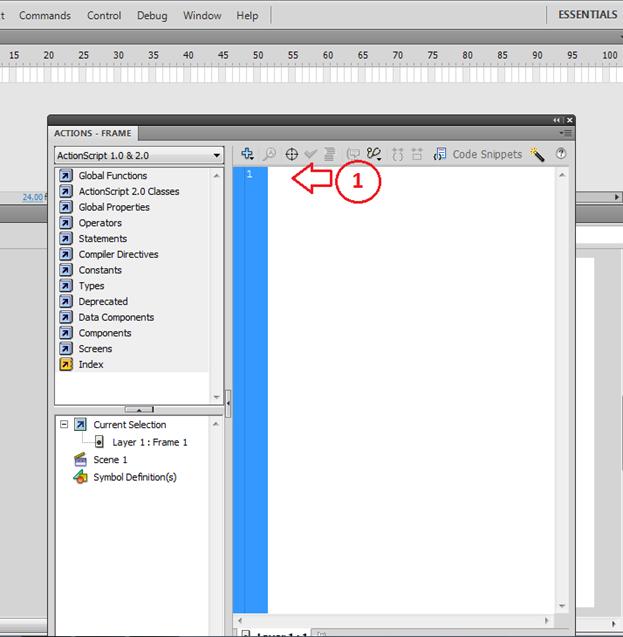Image resolution: width=623 pixels, height=637 pixels.
Task: Expand ActionScript 2.0 Classes category
Action: 119,191
